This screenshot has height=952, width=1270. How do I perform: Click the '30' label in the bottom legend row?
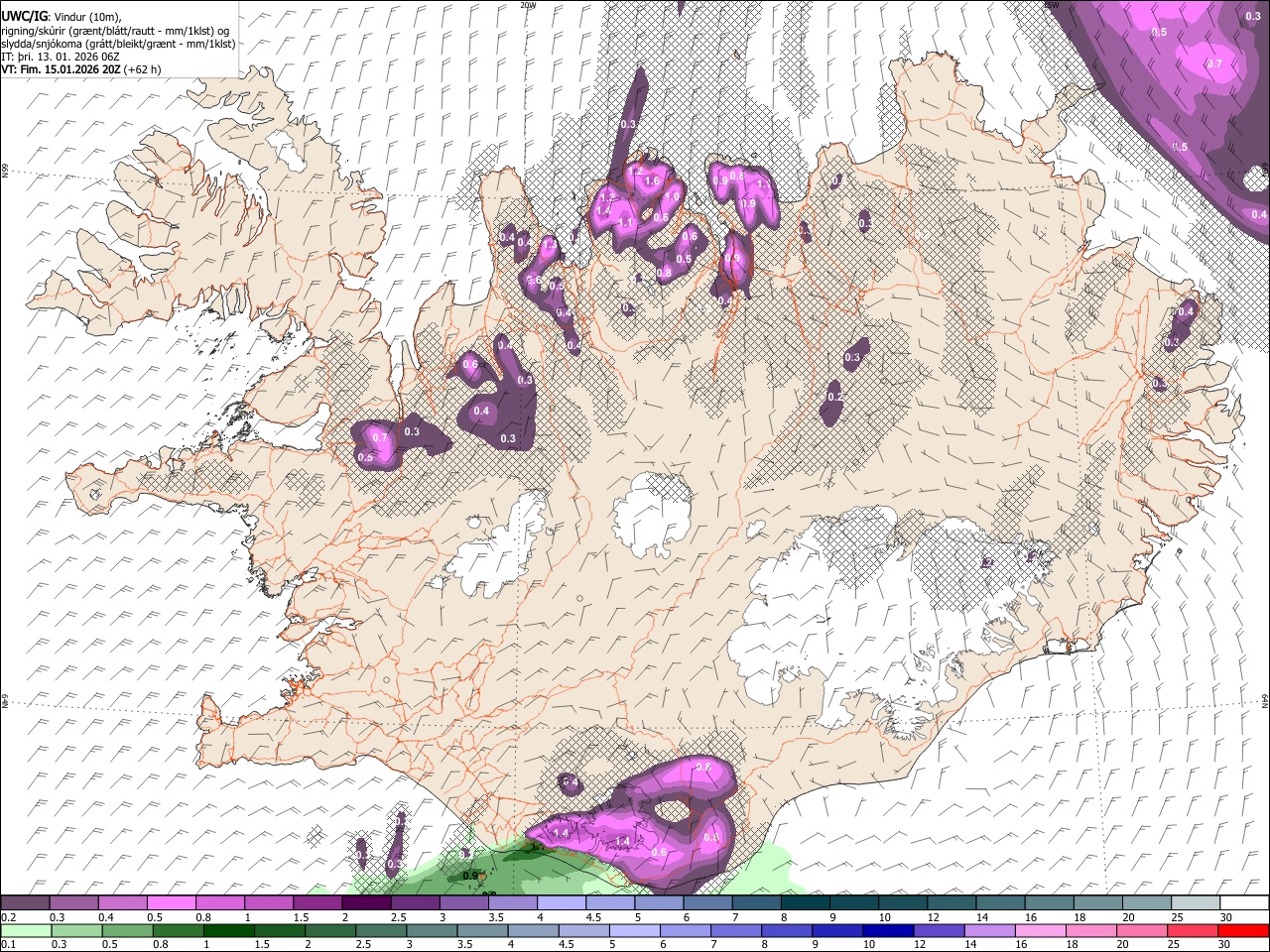[x=1225, y=944]
